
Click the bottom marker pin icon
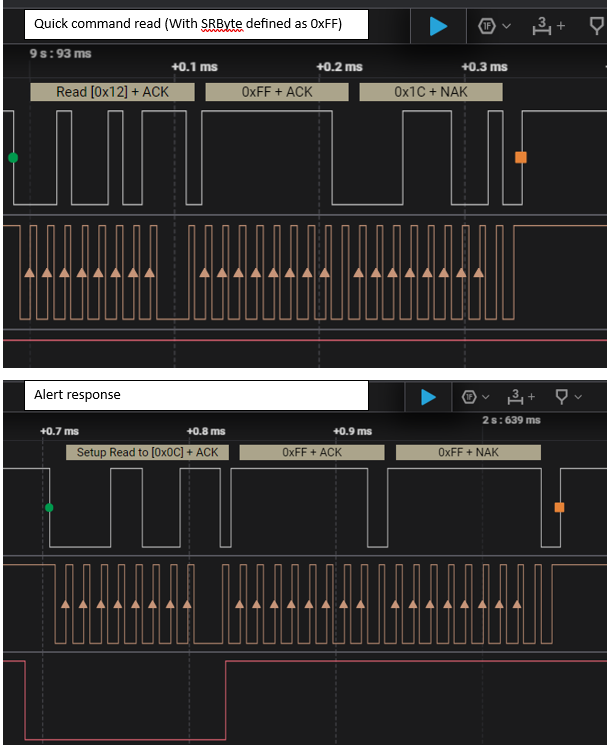click(x=561, y=397)
